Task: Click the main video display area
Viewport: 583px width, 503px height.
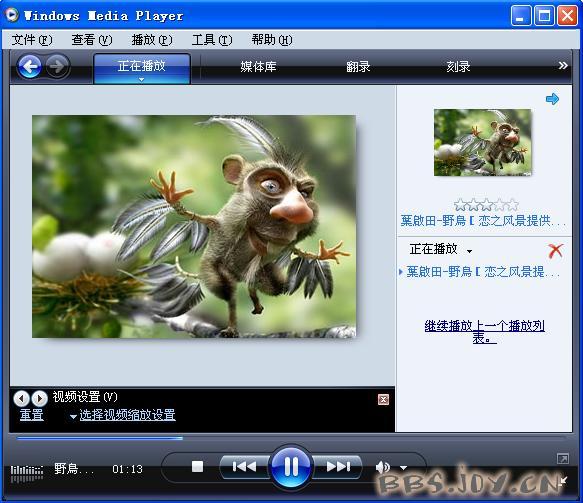Action: click(194, 226)
